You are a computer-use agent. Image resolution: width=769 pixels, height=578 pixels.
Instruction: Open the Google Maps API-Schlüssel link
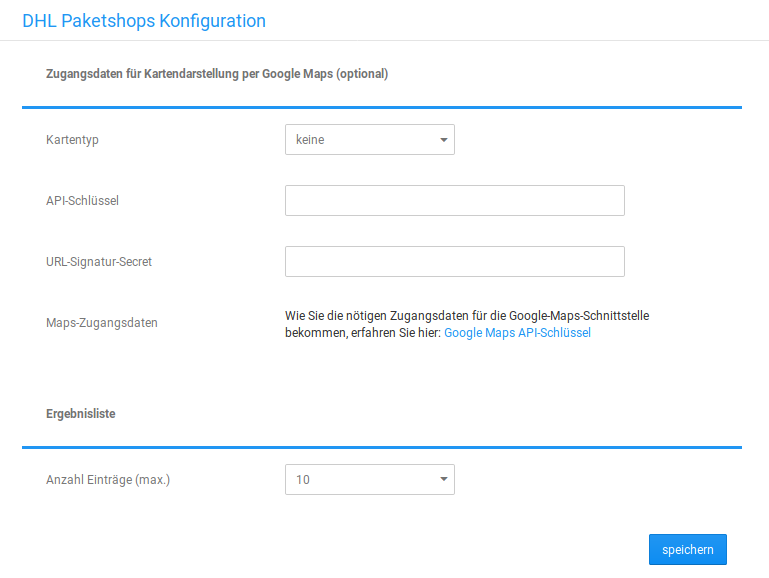pos(517,333)
